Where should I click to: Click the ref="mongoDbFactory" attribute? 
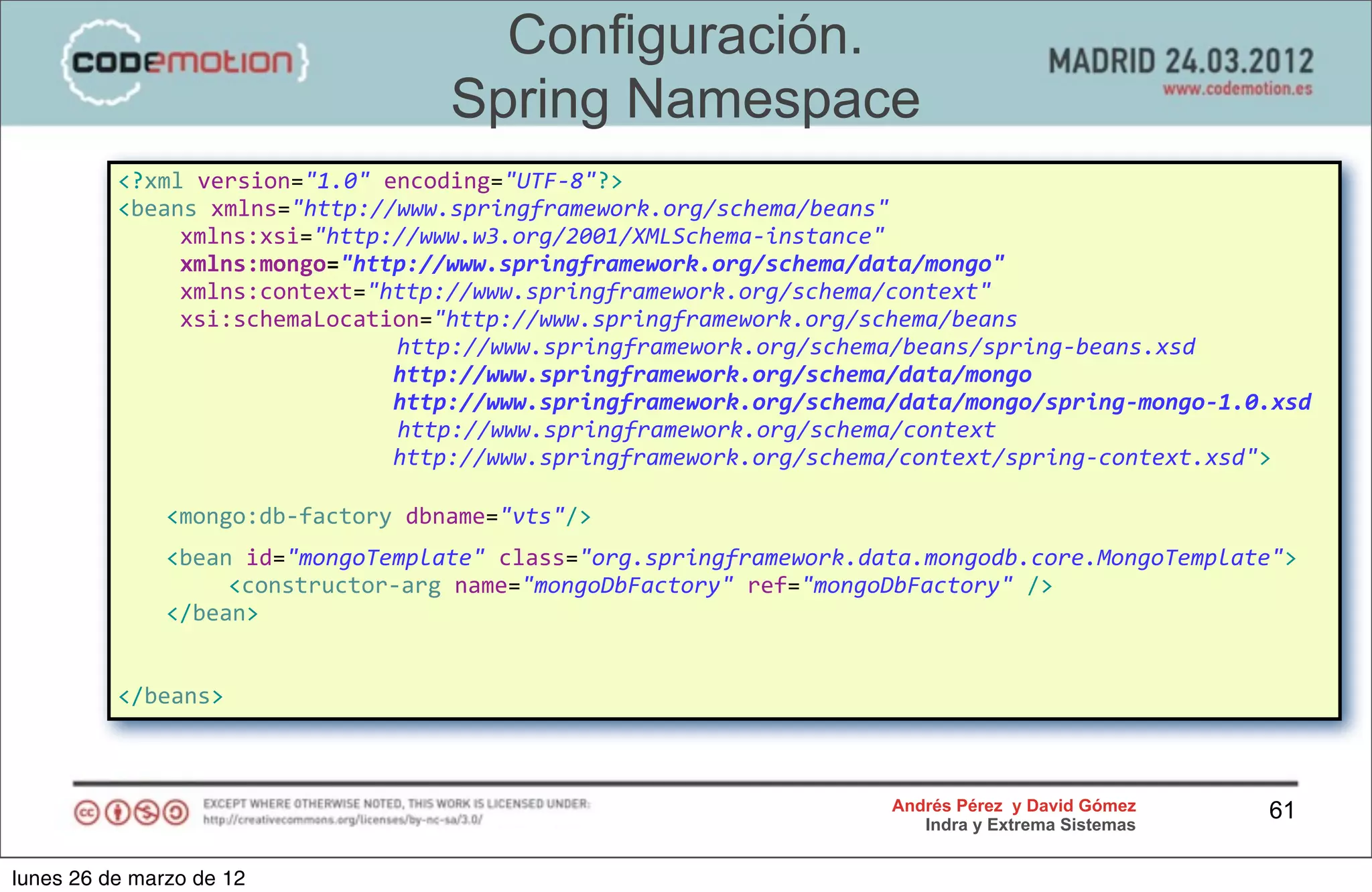[880, 585]
